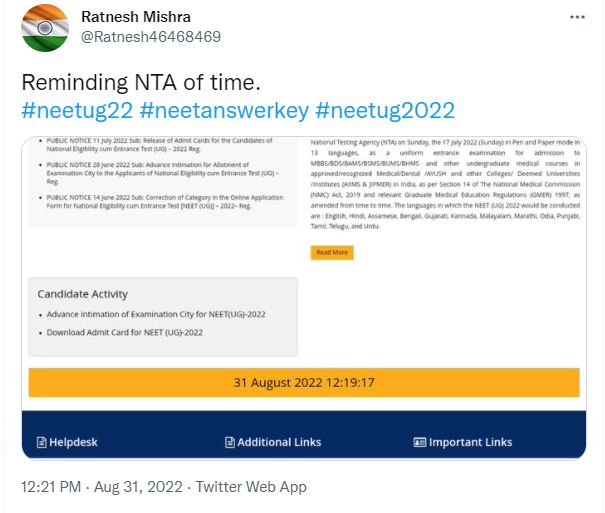Open the Ratnesh Mishra display name

[134, 17]
